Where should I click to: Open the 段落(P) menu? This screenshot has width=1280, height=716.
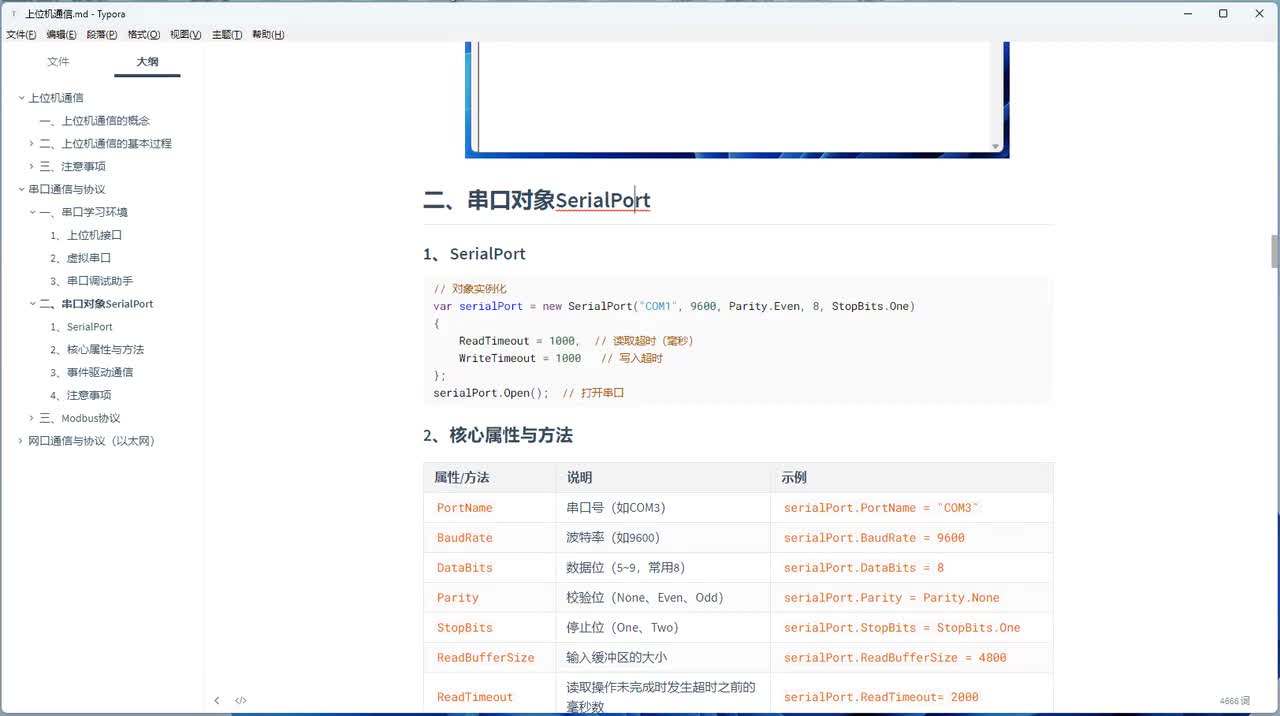pyautogui.click(x=102, y=35)
